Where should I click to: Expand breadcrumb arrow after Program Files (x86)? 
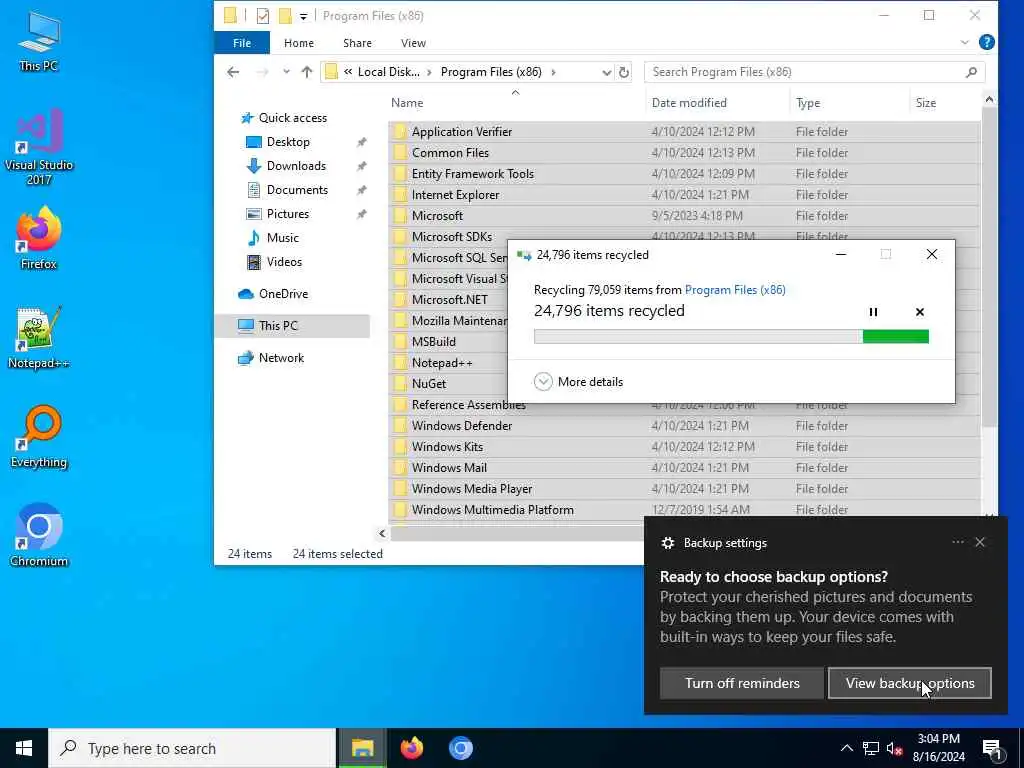point(553,72)
